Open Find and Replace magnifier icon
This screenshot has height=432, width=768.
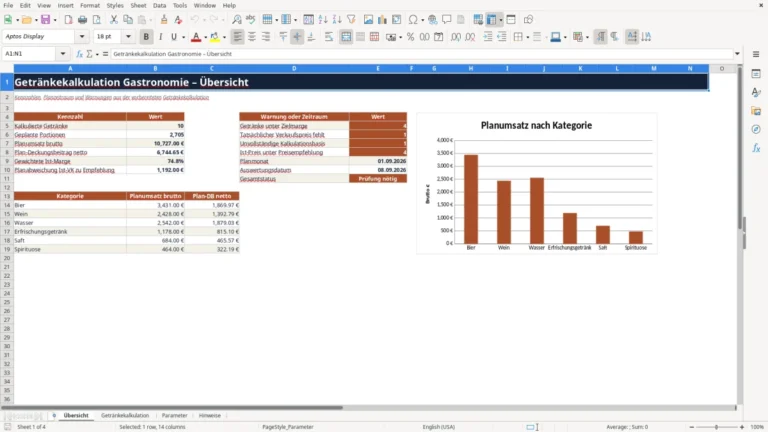coord(237,20)
